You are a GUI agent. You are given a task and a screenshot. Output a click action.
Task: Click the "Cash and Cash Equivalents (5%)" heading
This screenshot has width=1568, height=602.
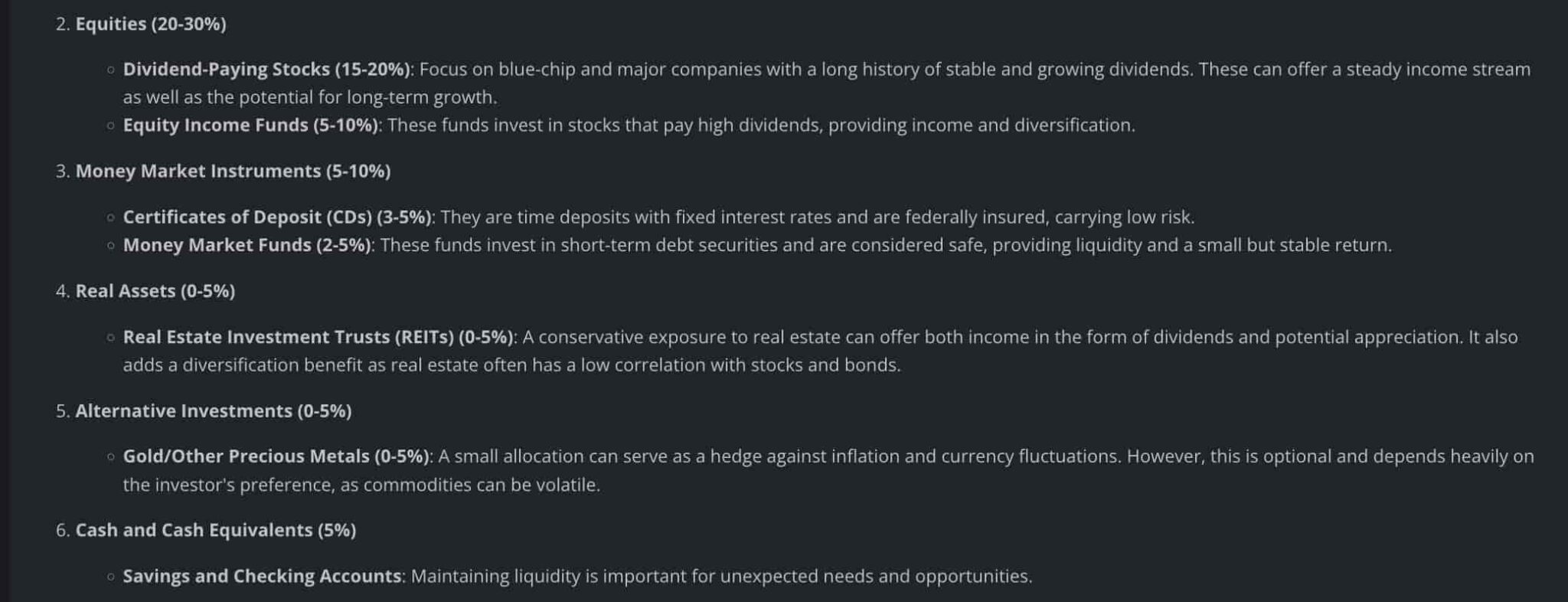(x=215, y=531)
